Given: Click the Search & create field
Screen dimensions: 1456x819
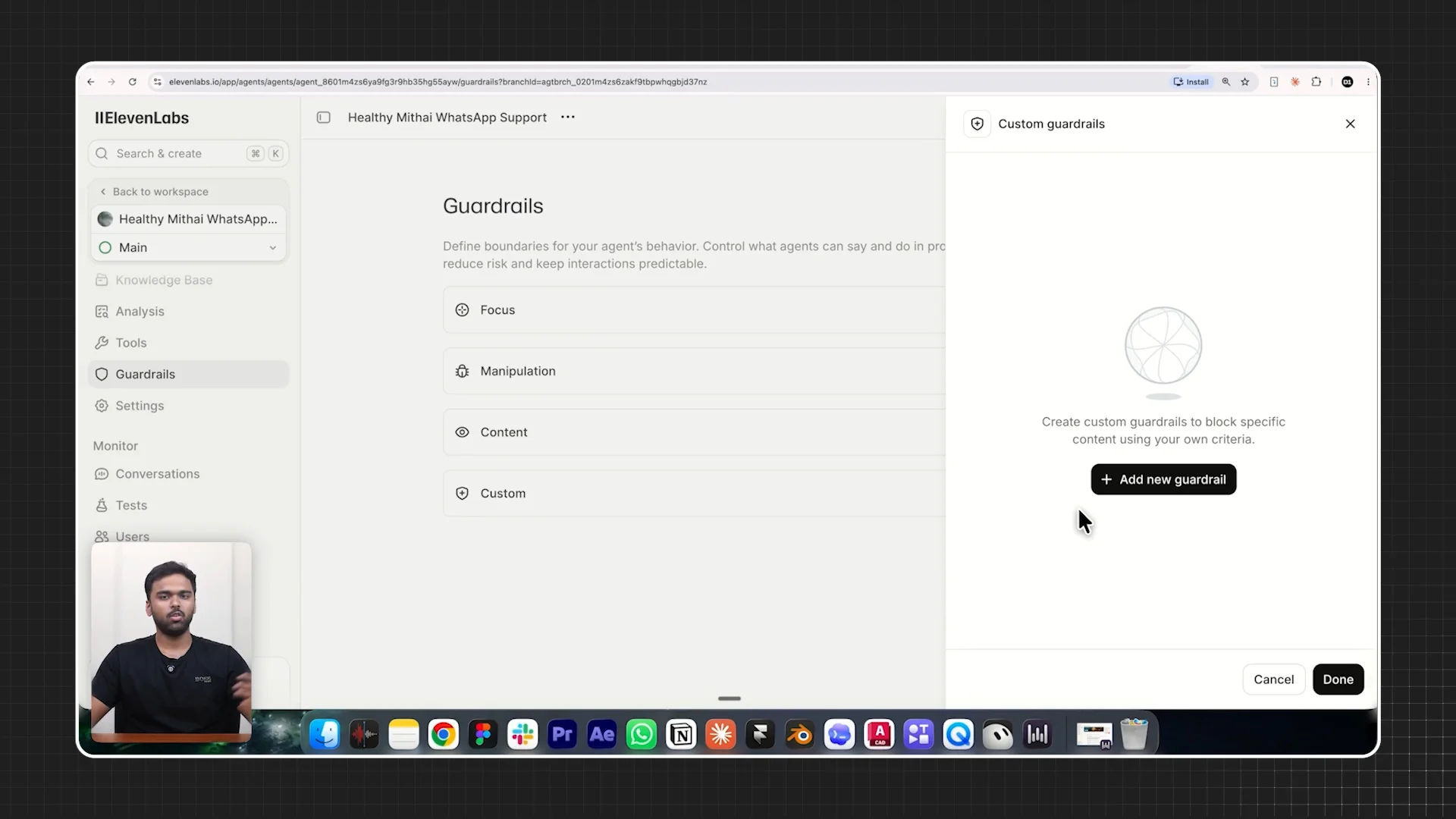Looking at the screenshot, I should click(x=188, y=153).
